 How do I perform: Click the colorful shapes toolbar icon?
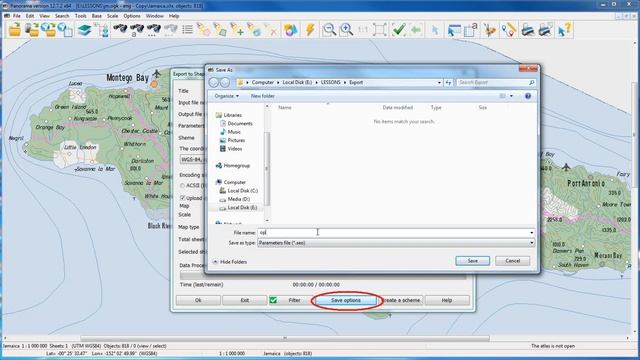click(x=290, y=30)
